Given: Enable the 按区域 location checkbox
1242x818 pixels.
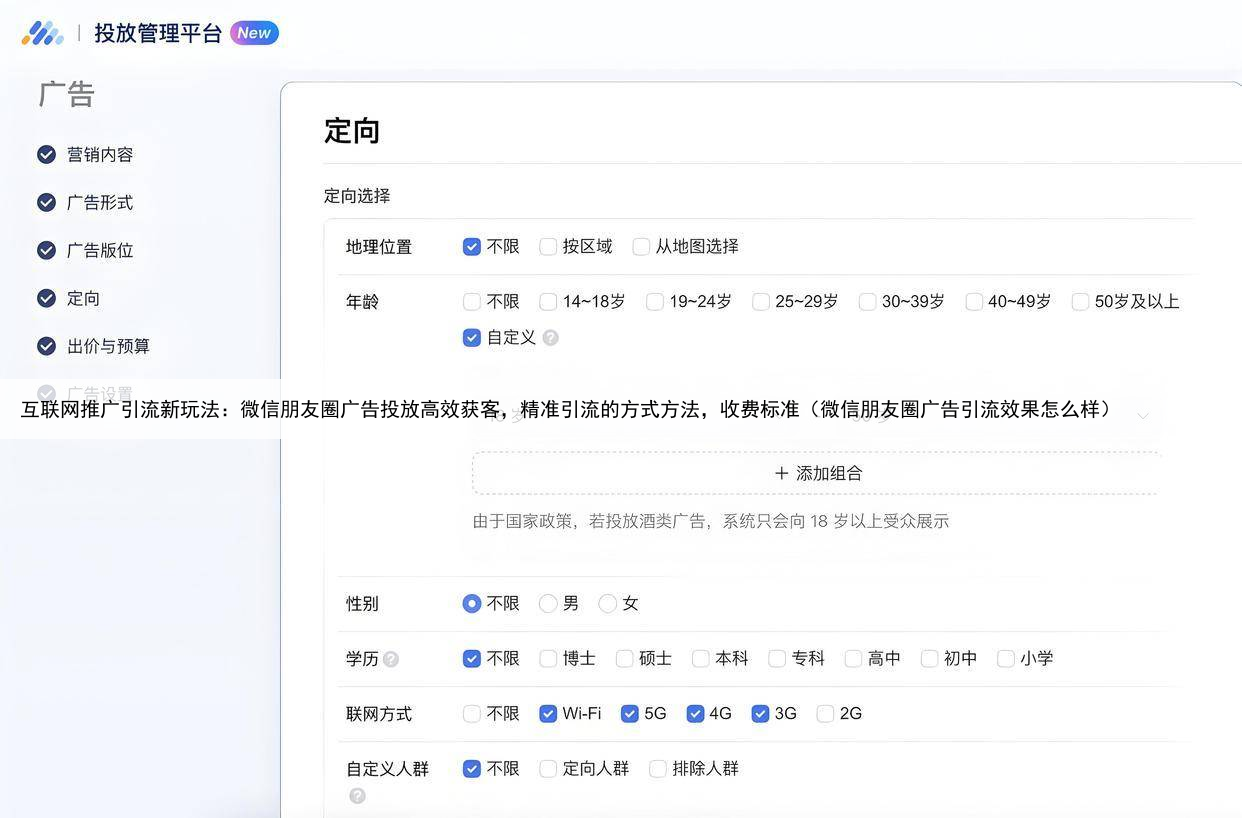Looking at the screenshot, I should coord(548,247).
